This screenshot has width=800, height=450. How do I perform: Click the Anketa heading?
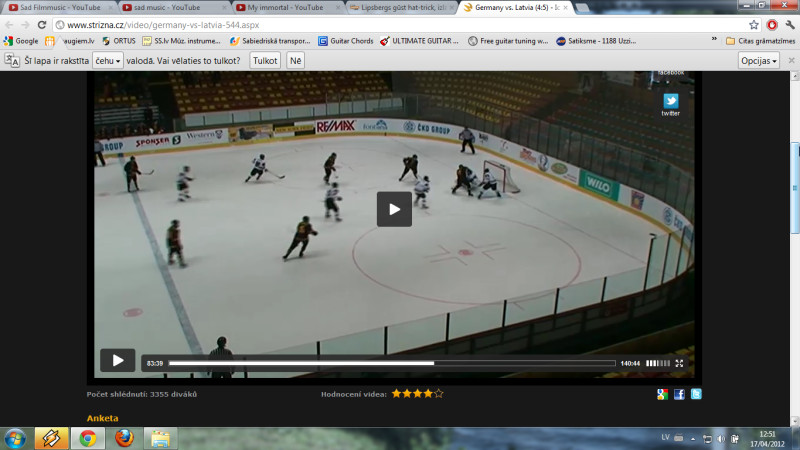[103, 418]
